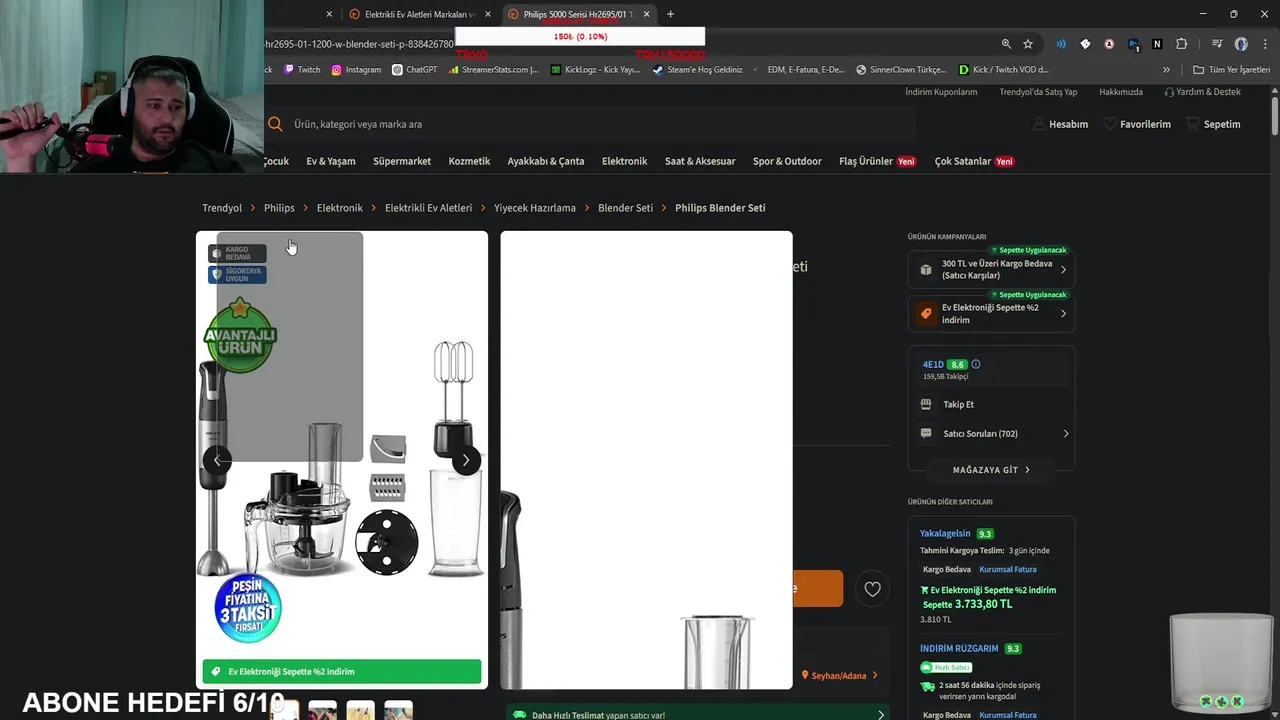Click the Notion extension icon

coord(1157,44)
